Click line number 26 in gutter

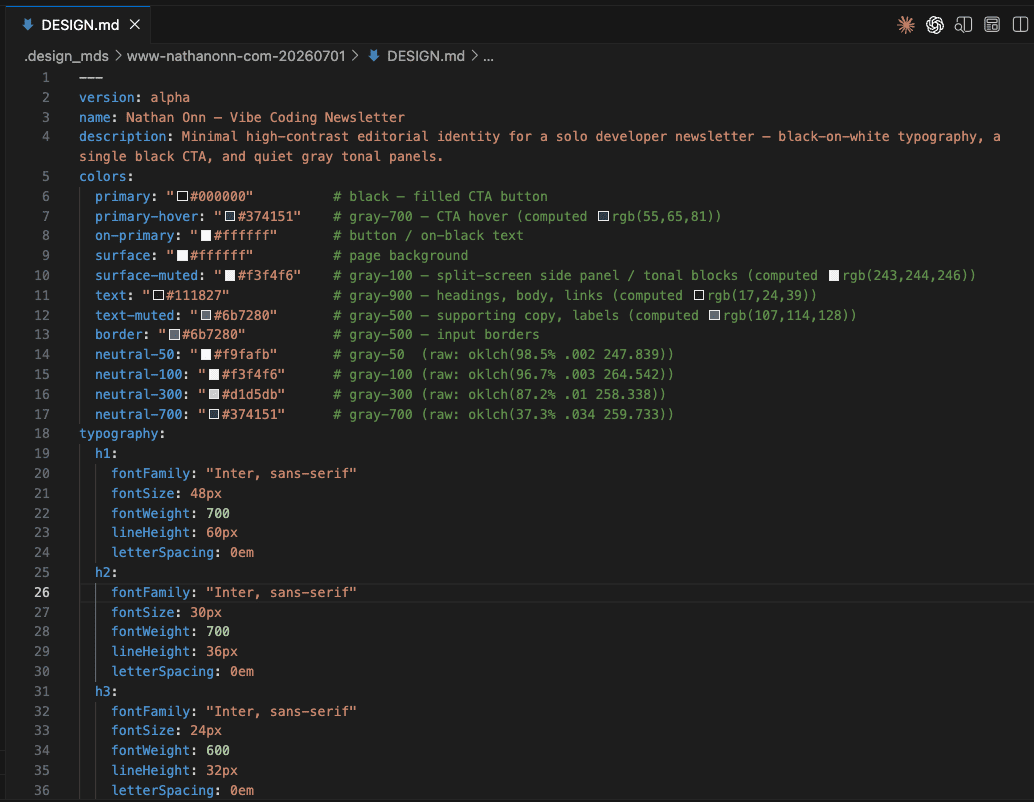pyautogui.click(x=42, y=592)
